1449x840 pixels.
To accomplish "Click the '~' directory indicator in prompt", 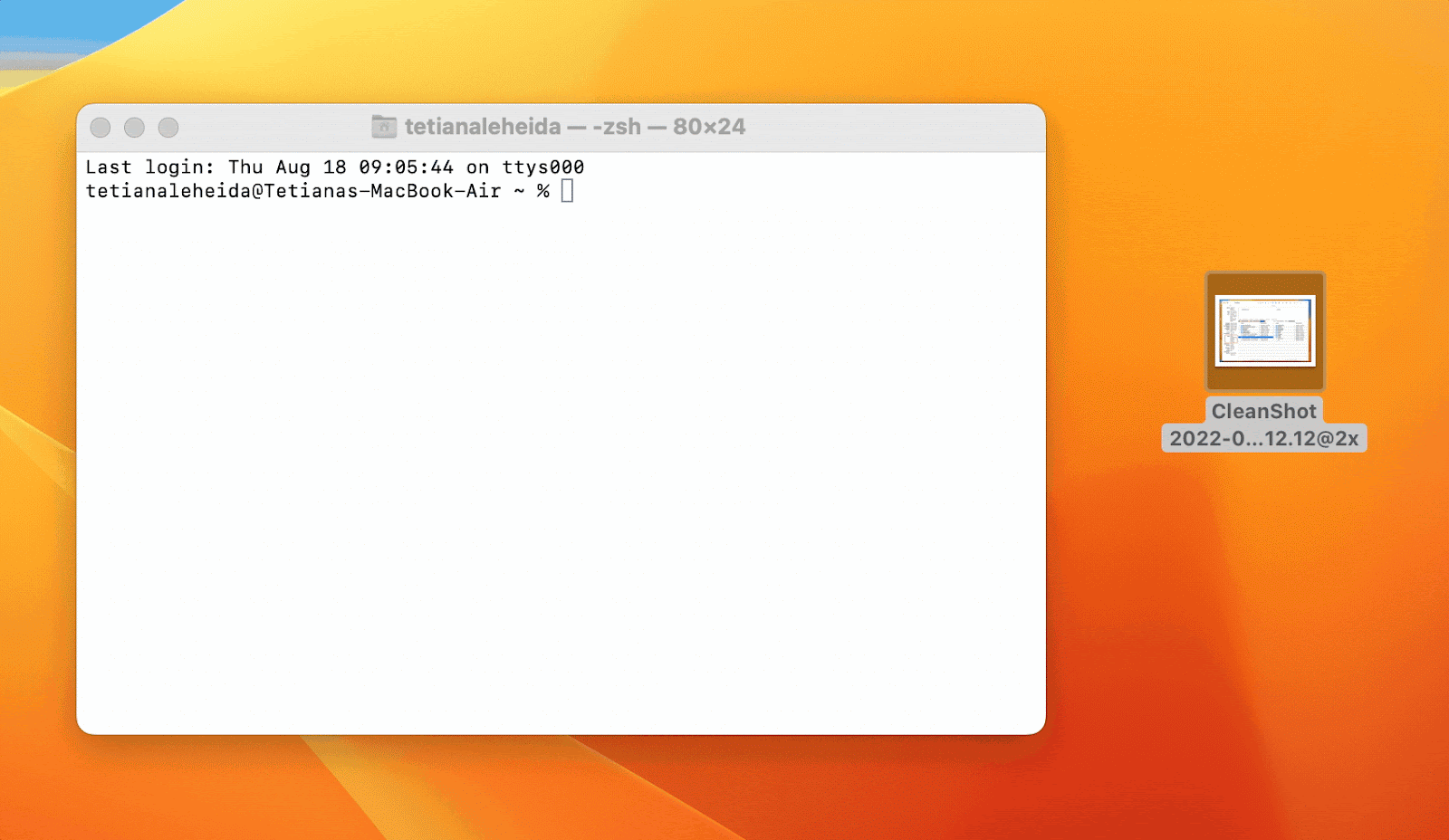I will click(519, 191).
